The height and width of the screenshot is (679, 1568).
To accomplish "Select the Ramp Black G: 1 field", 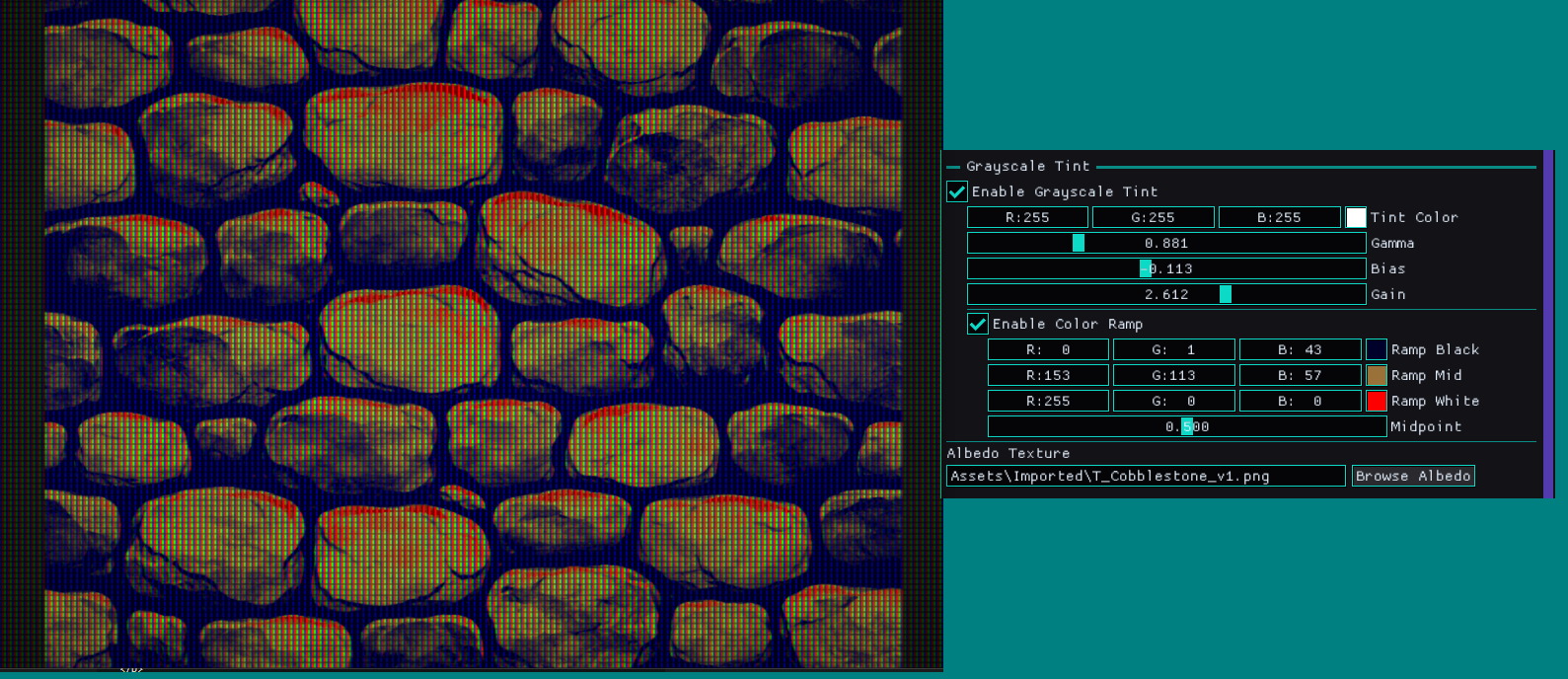I will 1174,349.
